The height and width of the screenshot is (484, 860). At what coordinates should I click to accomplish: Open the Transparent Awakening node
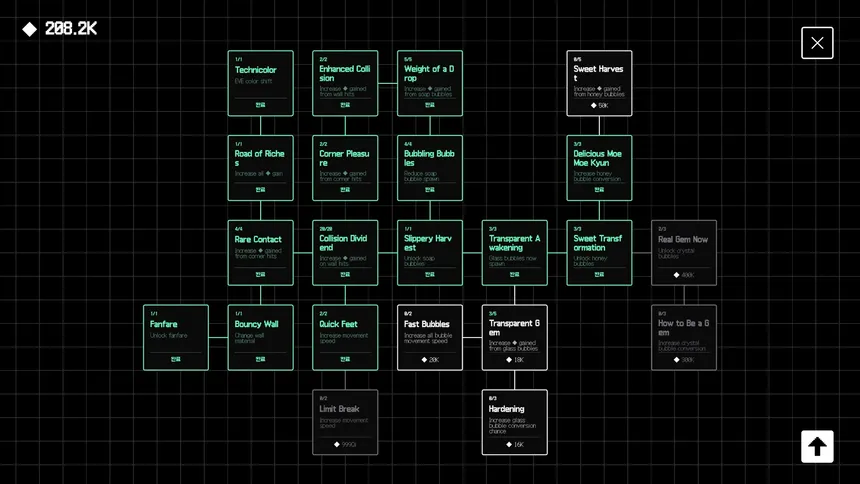point(515,253)
